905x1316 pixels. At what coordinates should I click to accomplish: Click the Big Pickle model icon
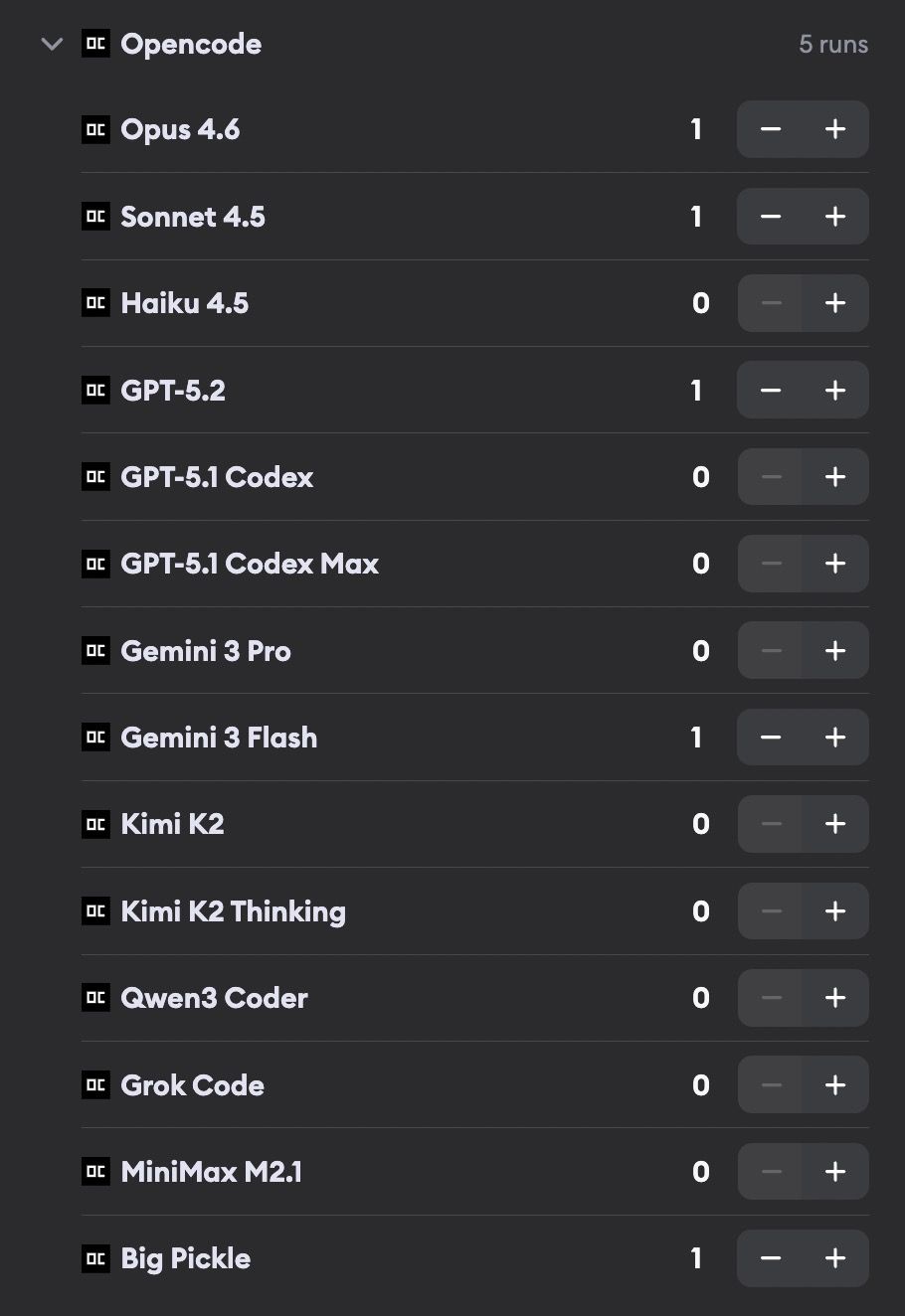(x=95, y=1258)
